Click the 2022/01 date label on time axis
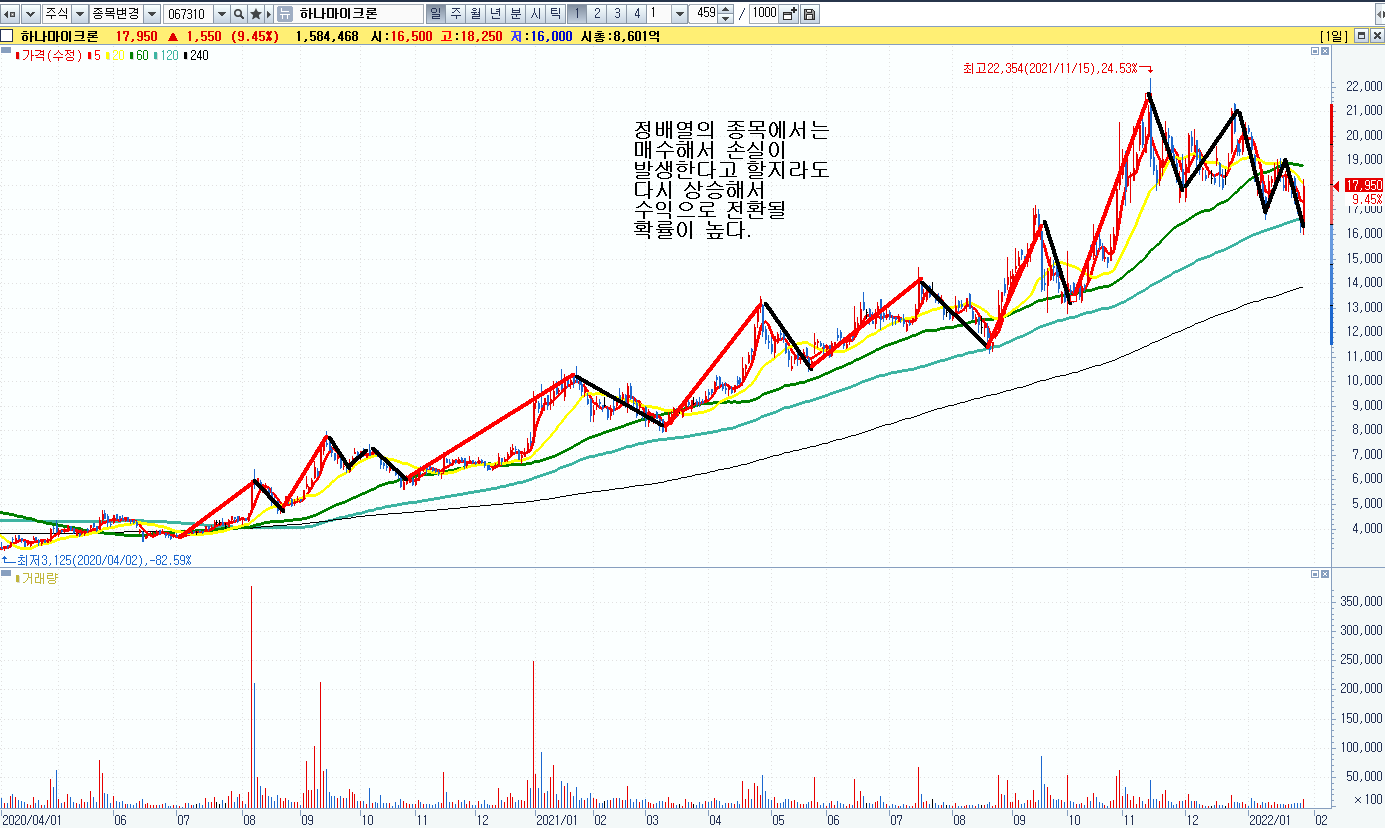Screen dimensions: 1385x828 pyautogui.click(x=1272, y=819)
